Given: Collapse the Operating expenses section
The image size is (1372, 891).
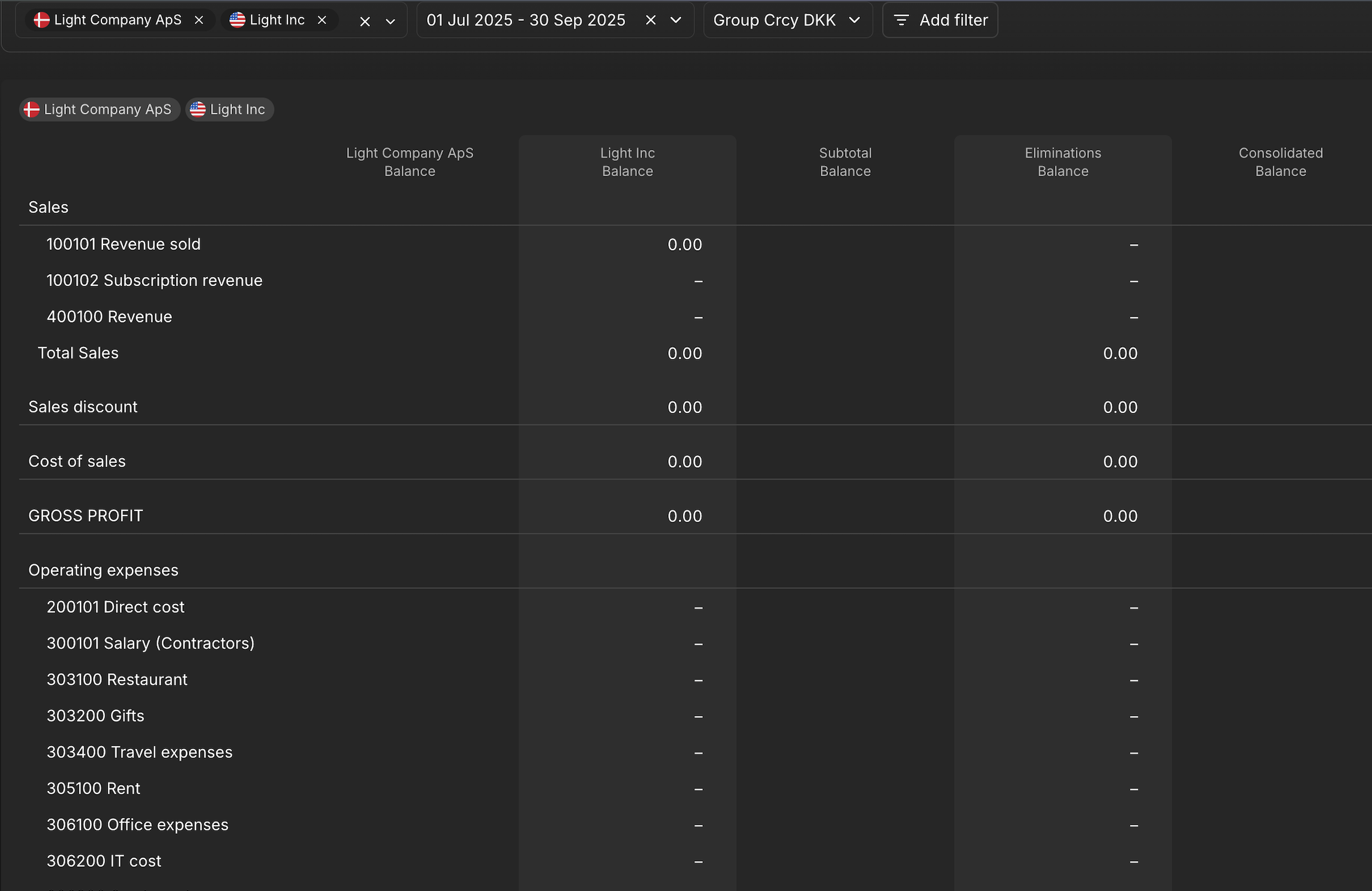Looking at the screenshot, I should point(103,570).
